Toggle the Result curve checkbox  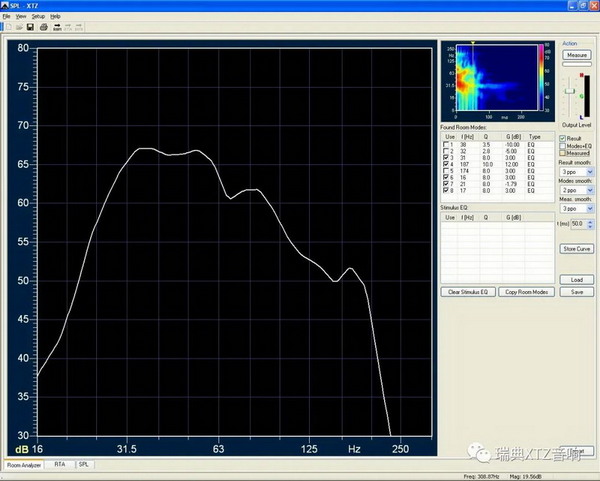(x=562, y=138)
